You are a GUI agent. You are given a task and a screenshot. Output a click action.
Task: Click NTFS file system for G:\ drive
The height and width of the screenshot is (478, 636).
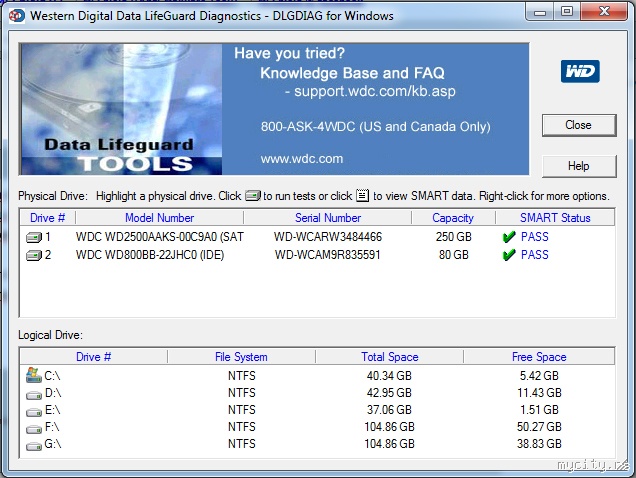tap(242, 444)
